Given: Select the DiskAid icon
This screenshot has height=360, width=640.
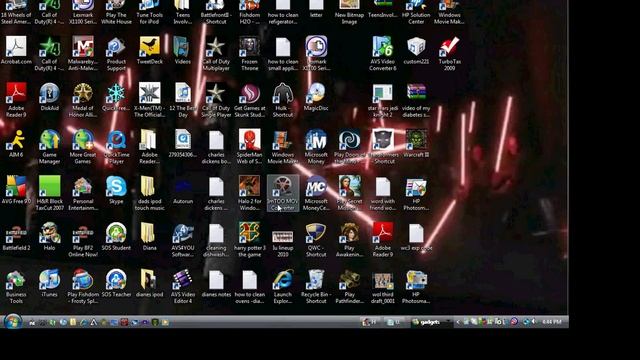Looking at the screenshot, I should tap(49, 97).
